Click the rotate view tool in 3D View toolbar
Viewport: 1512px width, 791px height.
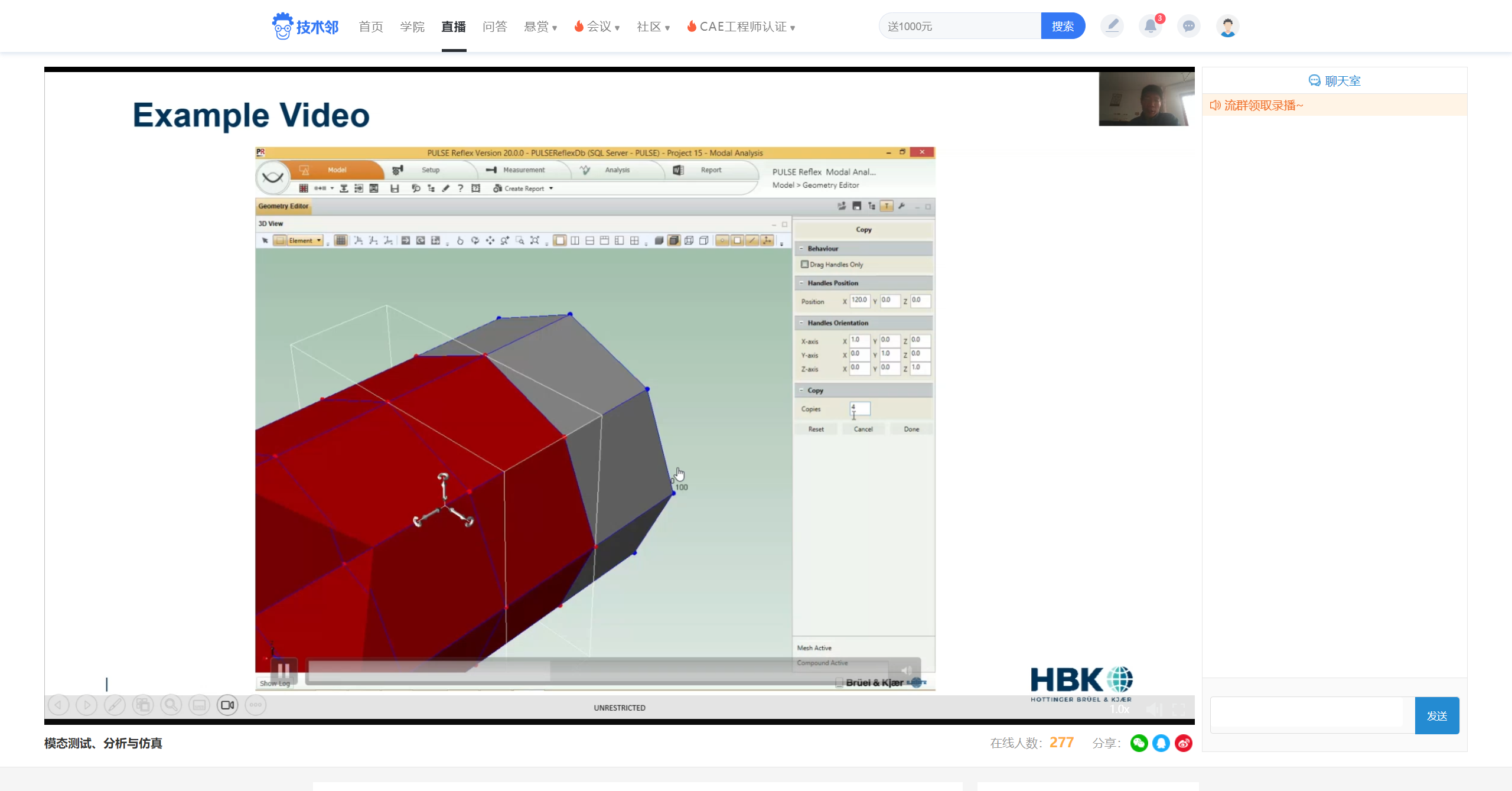click(475, 240)
